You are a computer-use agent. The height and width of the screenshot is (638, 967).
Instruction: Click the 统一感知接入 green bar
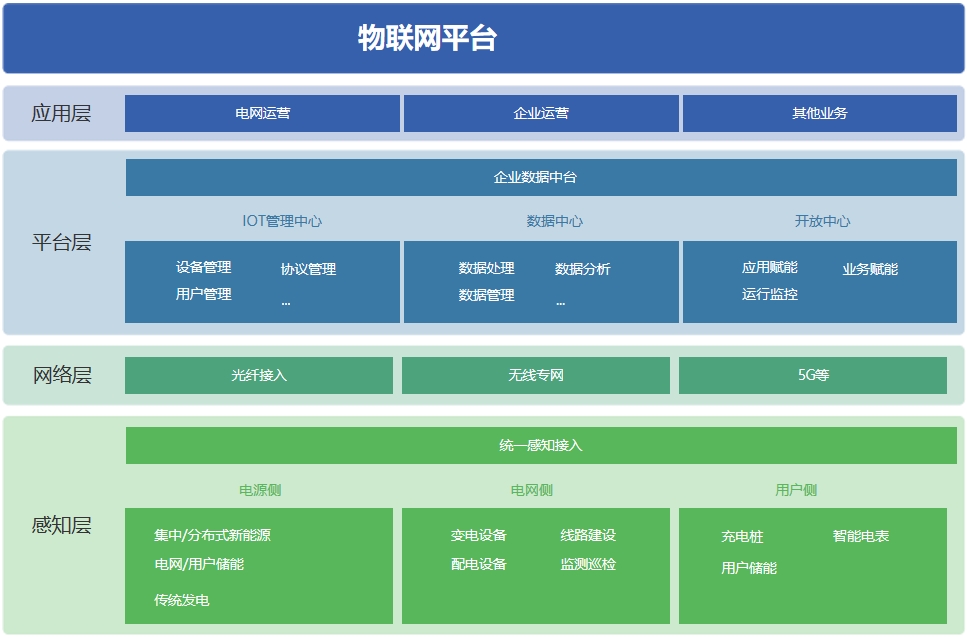[540, 445]
